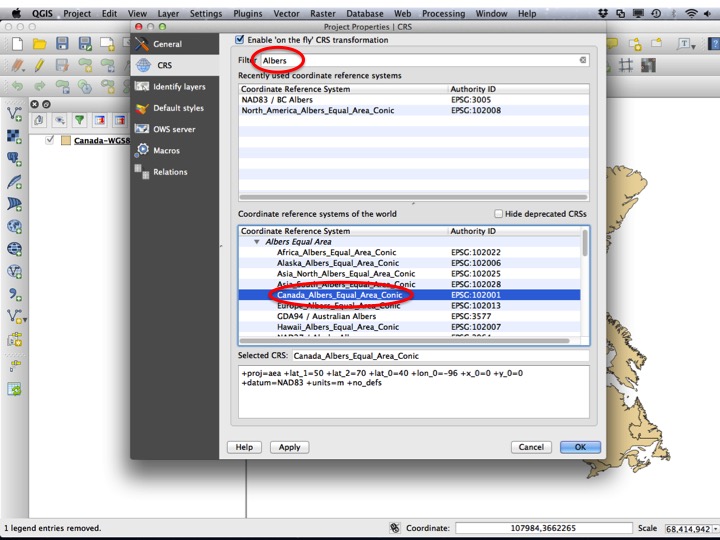
Task: Select Canada_Albers_Equal_Area_Conic row
Action: pos(410,295)
